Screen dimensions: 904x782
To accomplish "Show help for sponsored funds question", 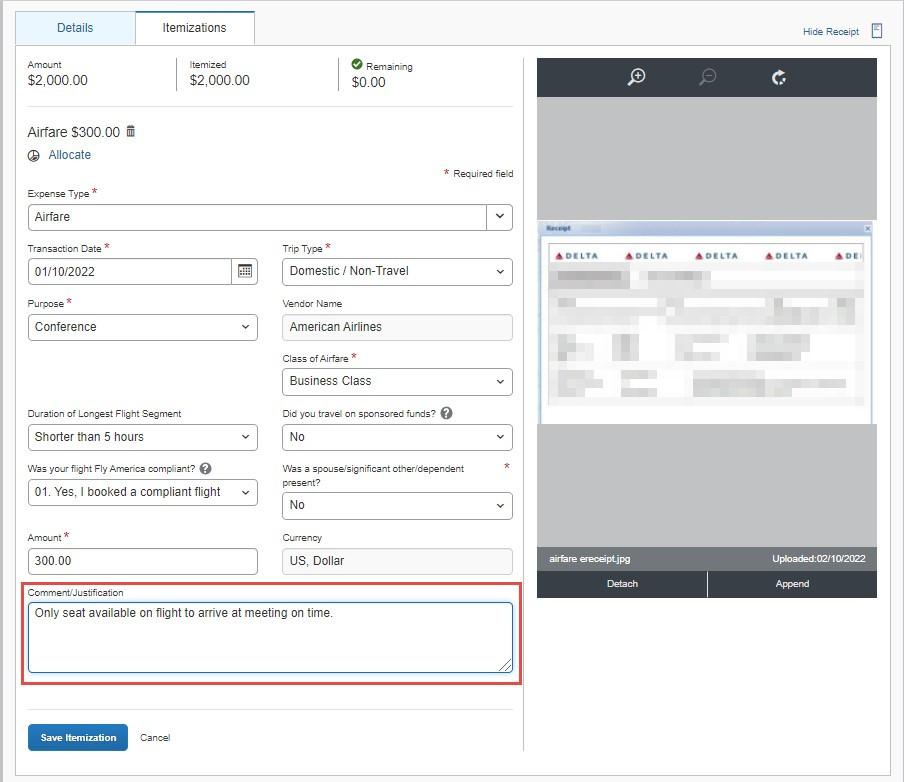I will (446, 413).
